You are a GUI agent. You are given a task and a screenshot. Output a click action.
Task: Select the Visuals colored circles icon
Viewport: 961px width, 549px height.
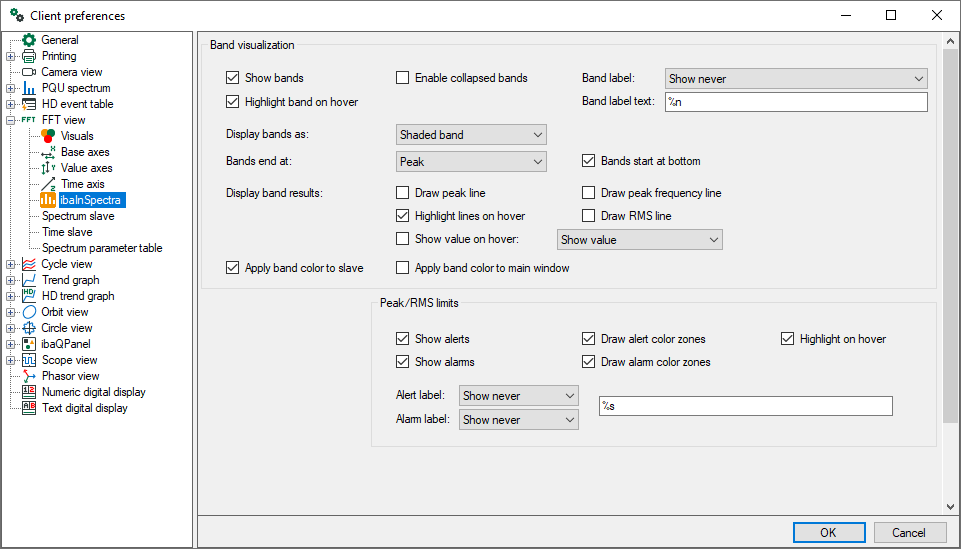point(48,136)
